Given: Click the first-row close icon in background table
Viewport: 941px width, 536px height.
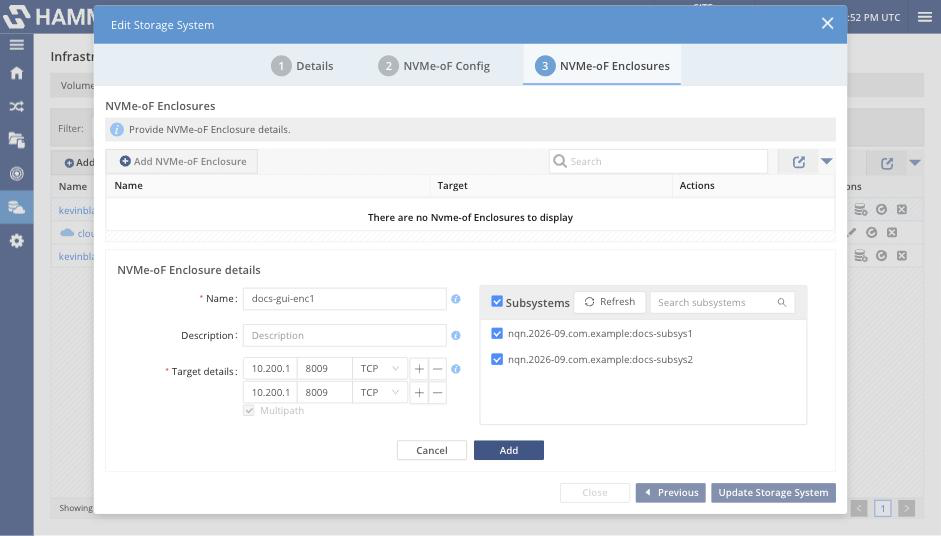Looking at the screenshot, I should [x=902, y=209].
